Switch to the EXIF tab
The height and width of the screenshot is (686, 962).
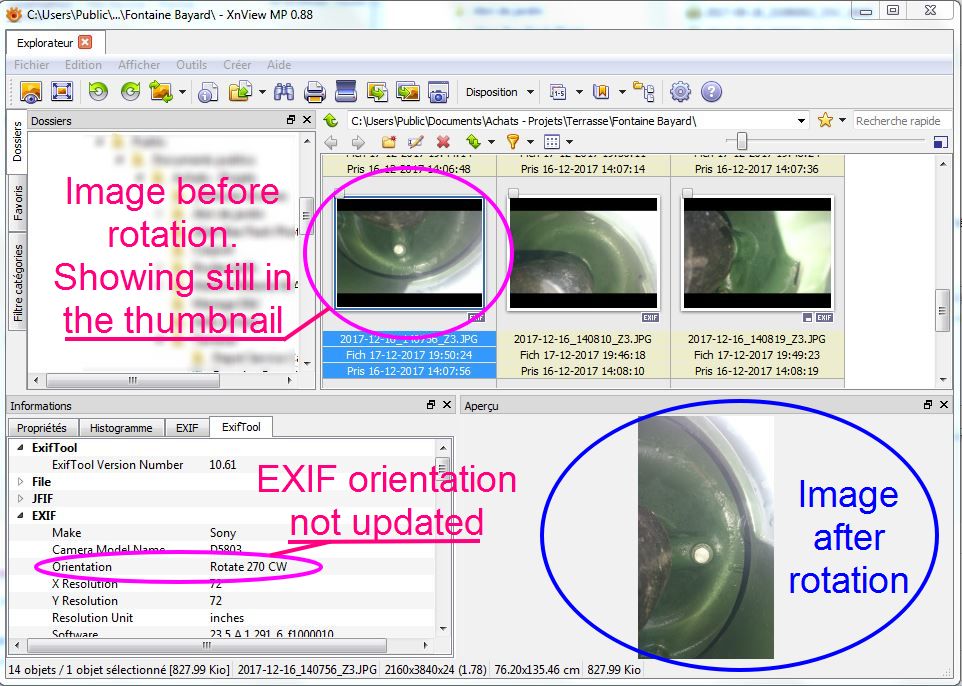pos(187,428)
